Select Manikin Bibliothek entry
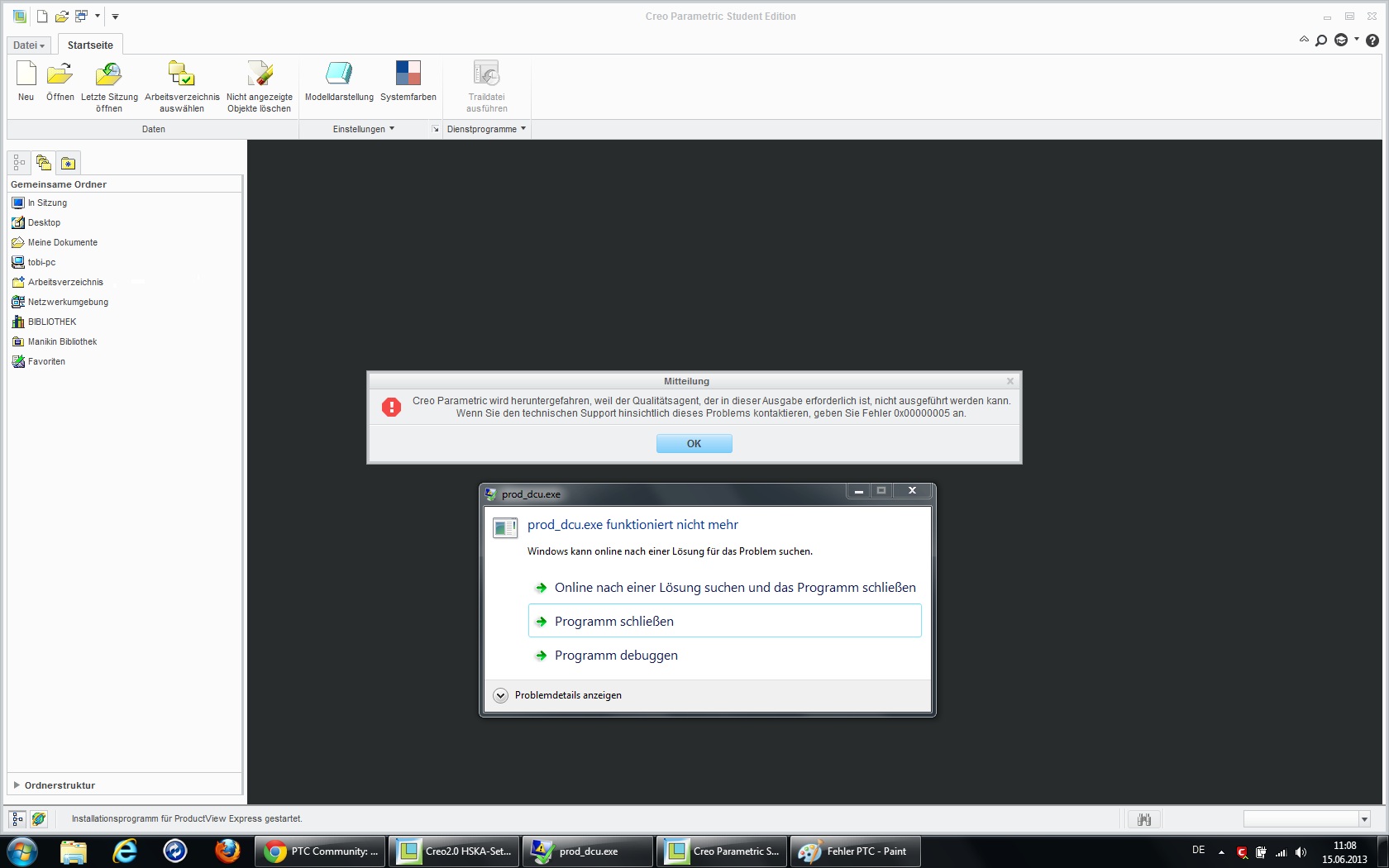The image size is (1389, 868). tap(62, 341)
